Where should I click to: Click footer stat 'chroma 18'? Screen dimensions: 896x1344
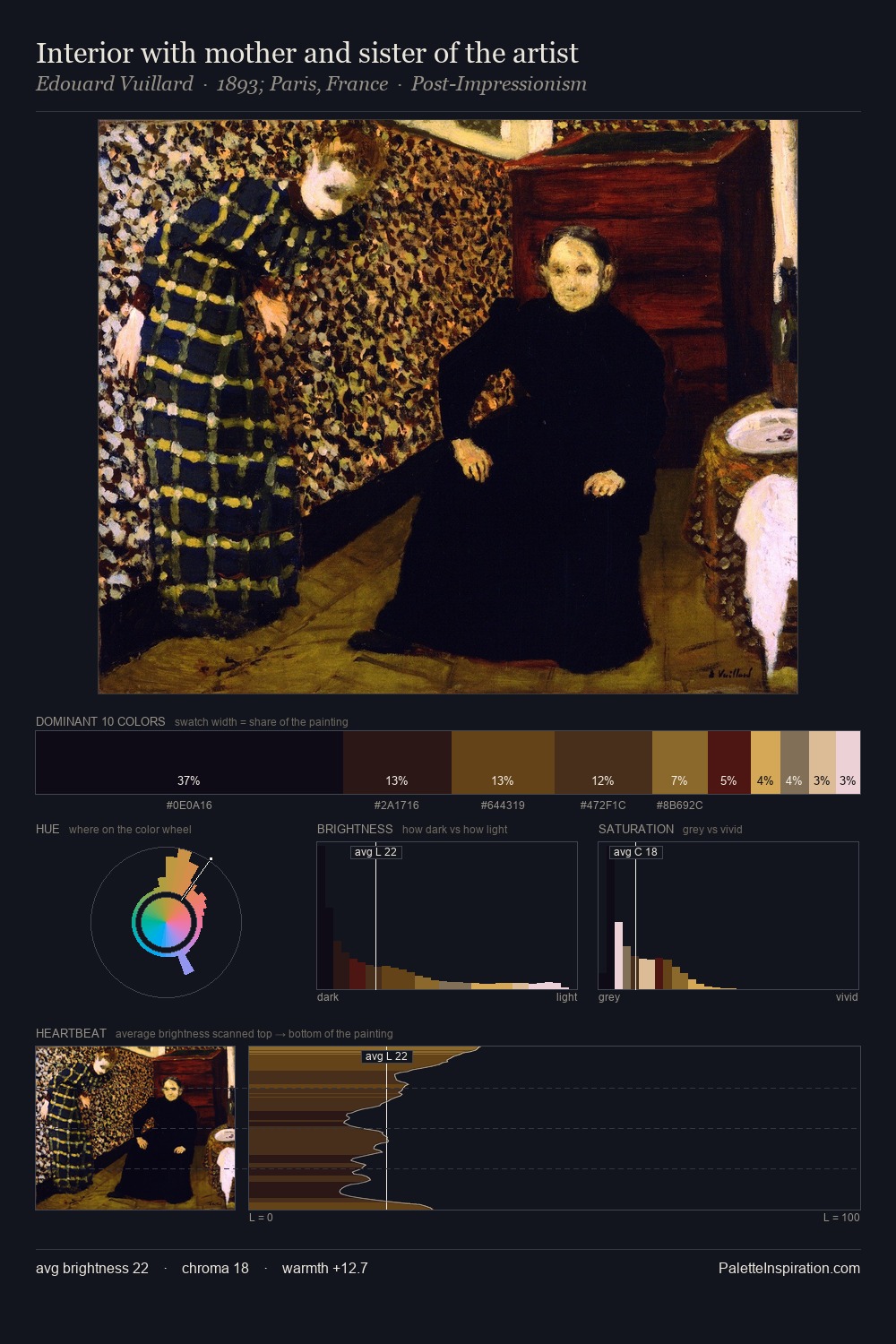click(215, 1268)
